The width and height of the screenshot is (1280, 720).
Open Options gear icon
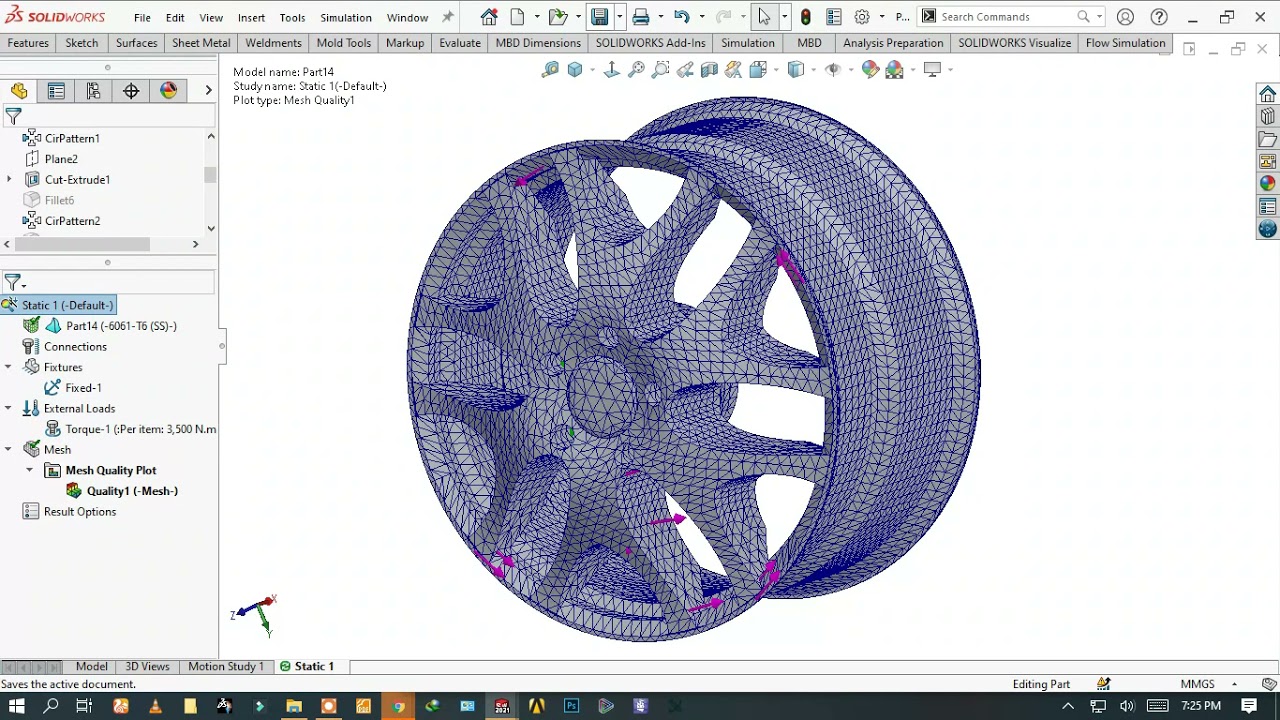(x=862, y=17)
